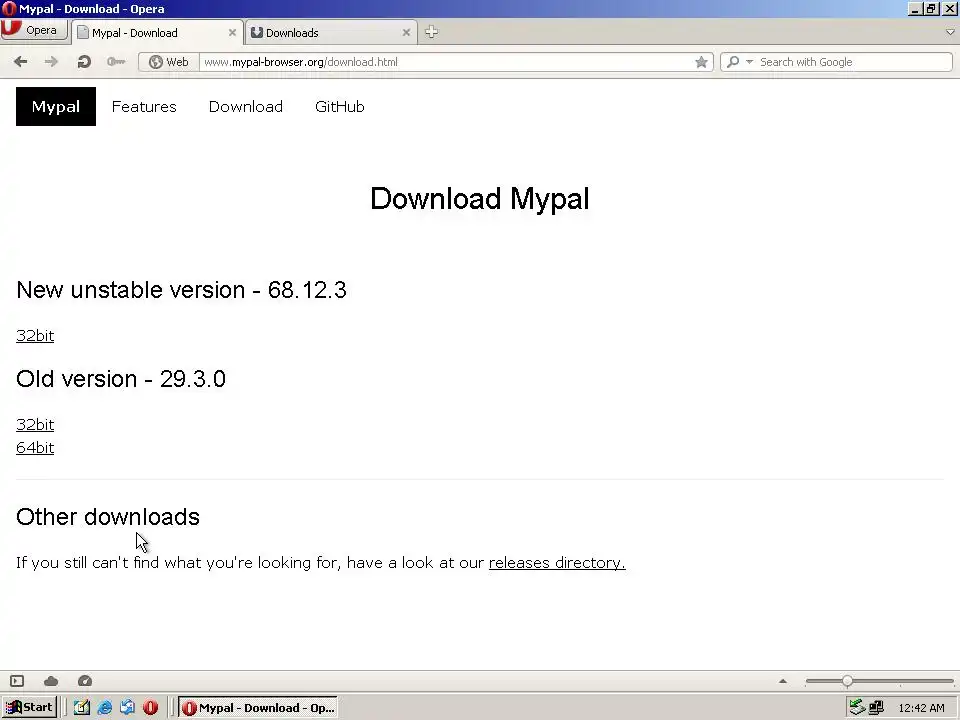The image size is (960, 720).
Task: Click the 12:42 AM clock
Action: click(921, 708)
